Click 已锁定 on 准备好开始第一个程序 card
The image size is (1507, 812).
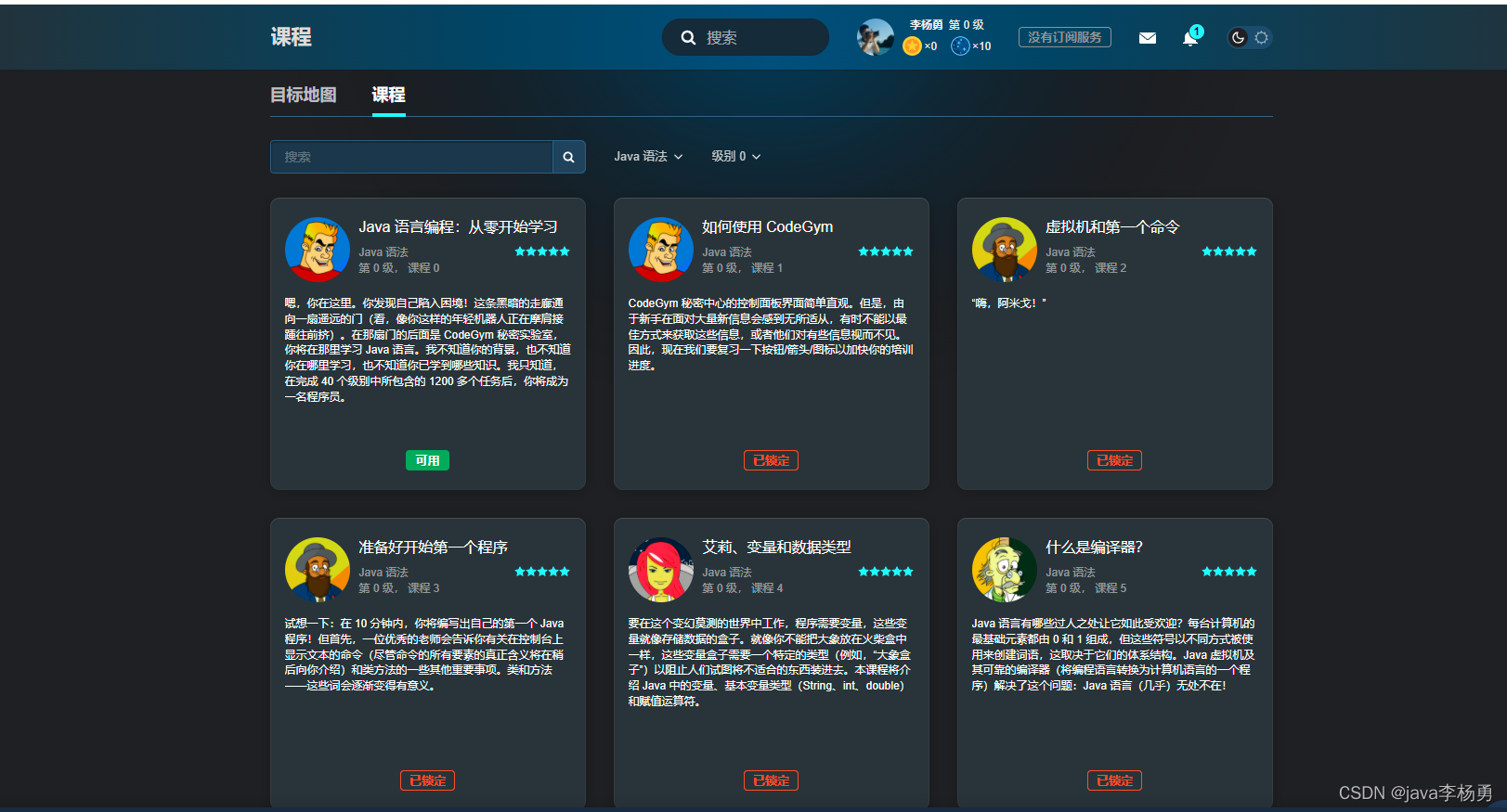(427, 780)
